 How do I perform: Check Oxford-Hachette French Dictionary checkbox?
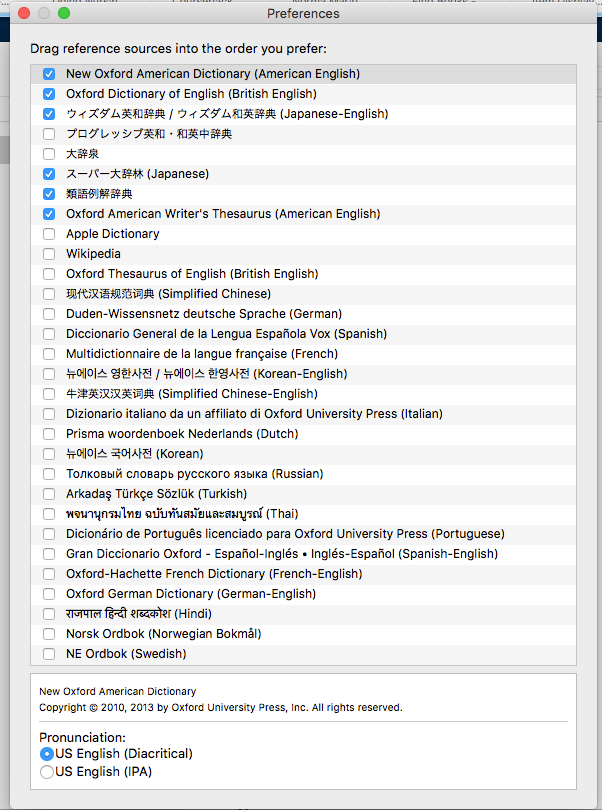49,574
